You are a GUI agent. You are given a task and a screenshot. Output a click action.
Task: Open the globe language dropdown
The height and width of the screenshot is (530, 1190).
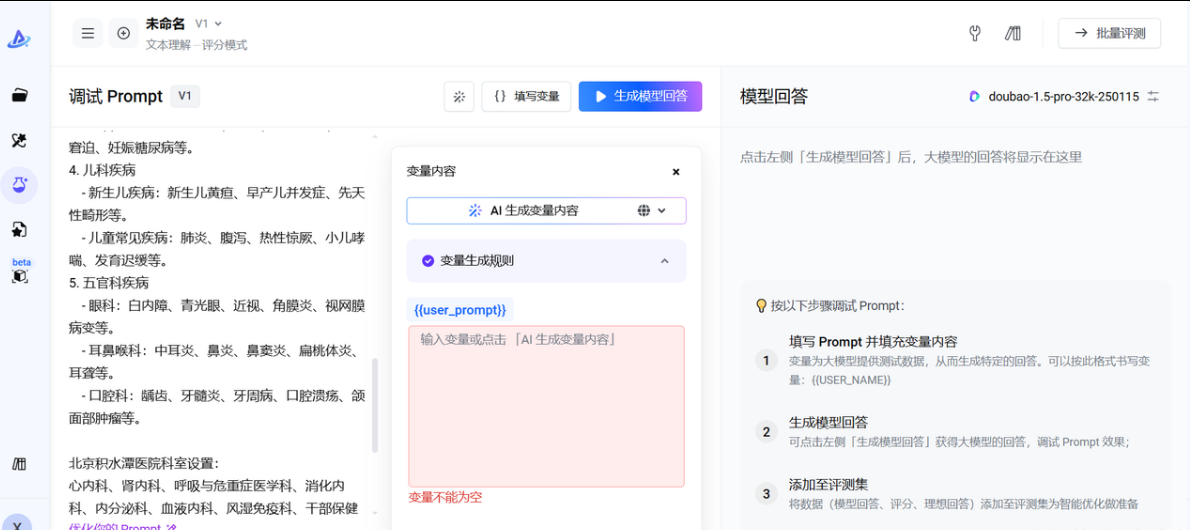pos(652,211)
